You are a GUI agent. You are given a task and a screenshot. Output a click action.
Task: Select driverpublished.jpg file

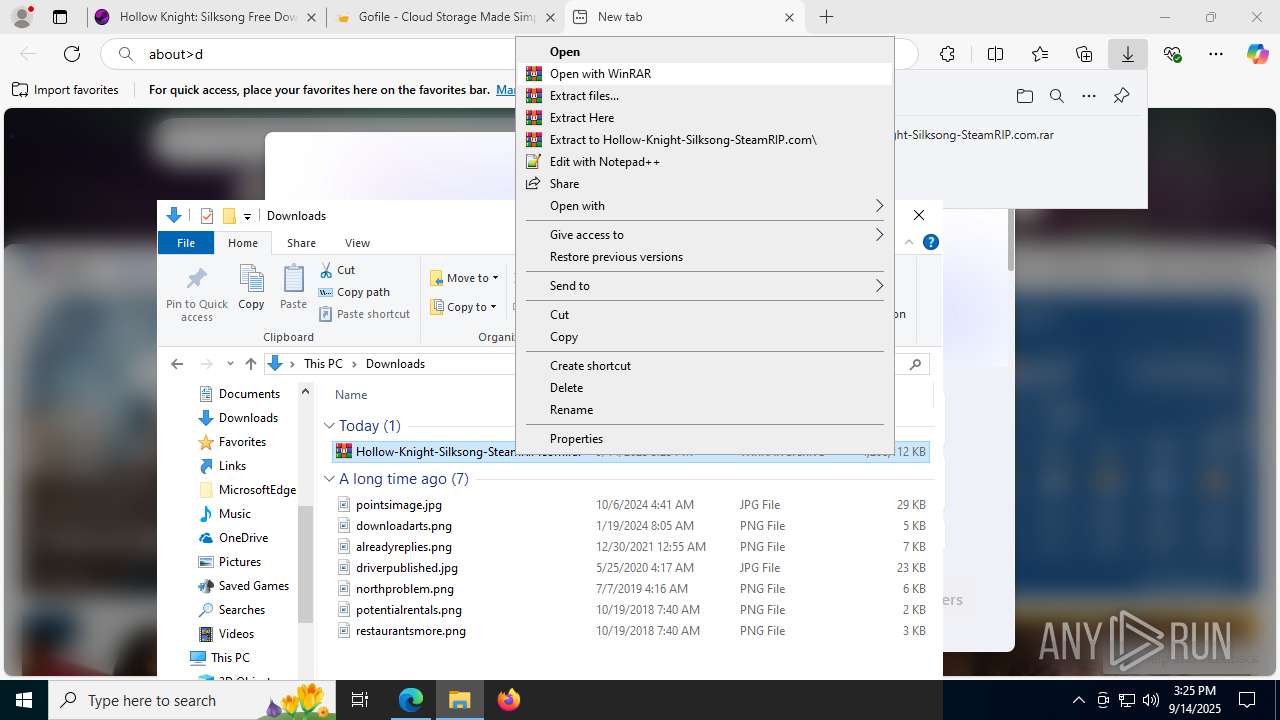click(406, 568)
